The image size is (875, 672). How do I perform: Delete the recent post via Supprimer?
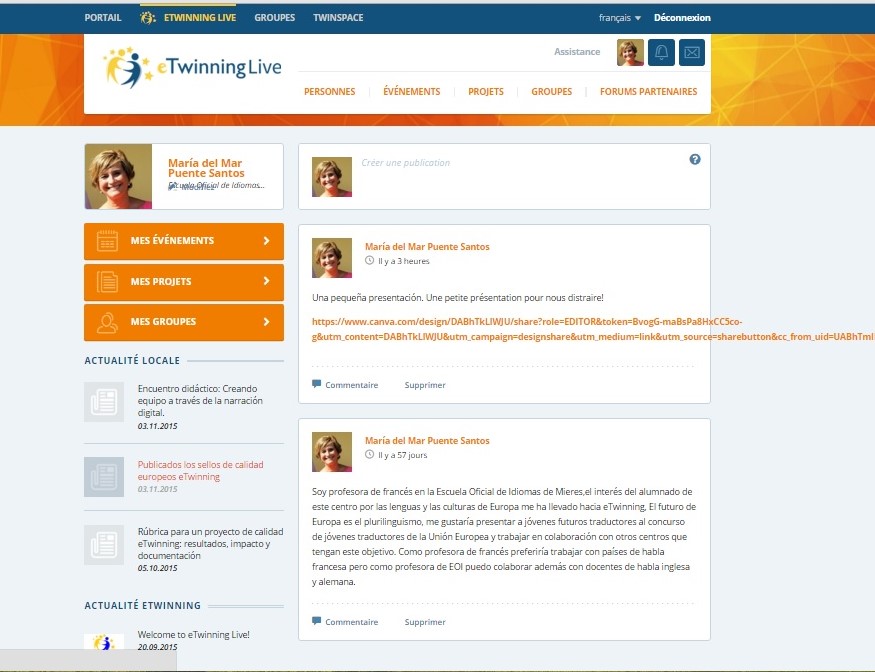pos(424,384)
